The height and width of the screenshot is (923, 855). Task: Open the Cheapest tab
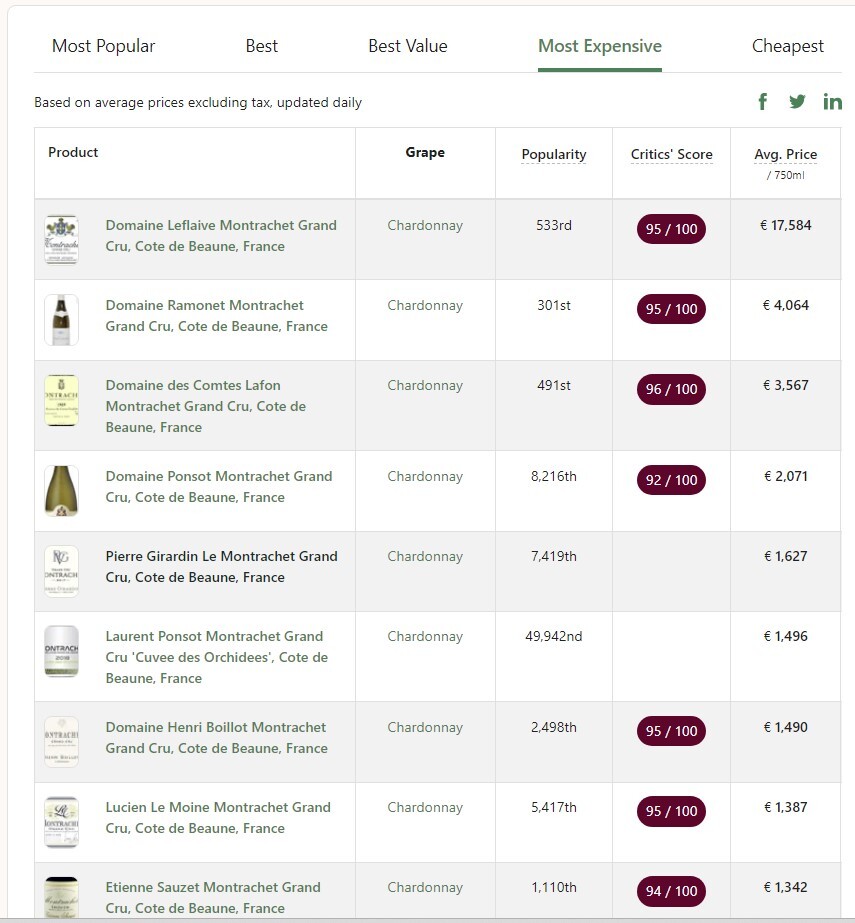(787, 46)
